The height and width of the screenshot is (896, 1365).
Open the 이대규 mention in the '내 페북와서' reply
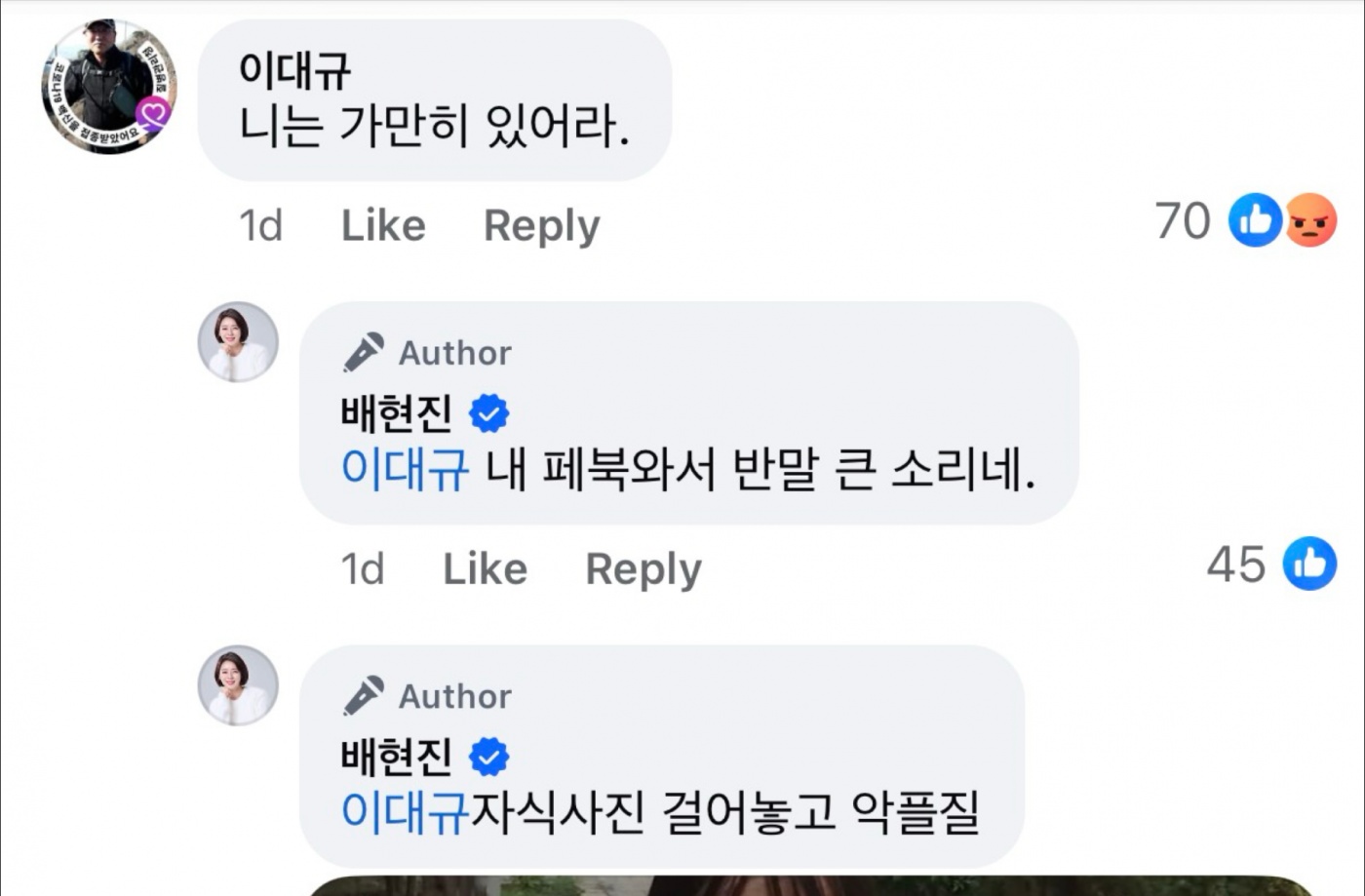click(x=405, y=469)
